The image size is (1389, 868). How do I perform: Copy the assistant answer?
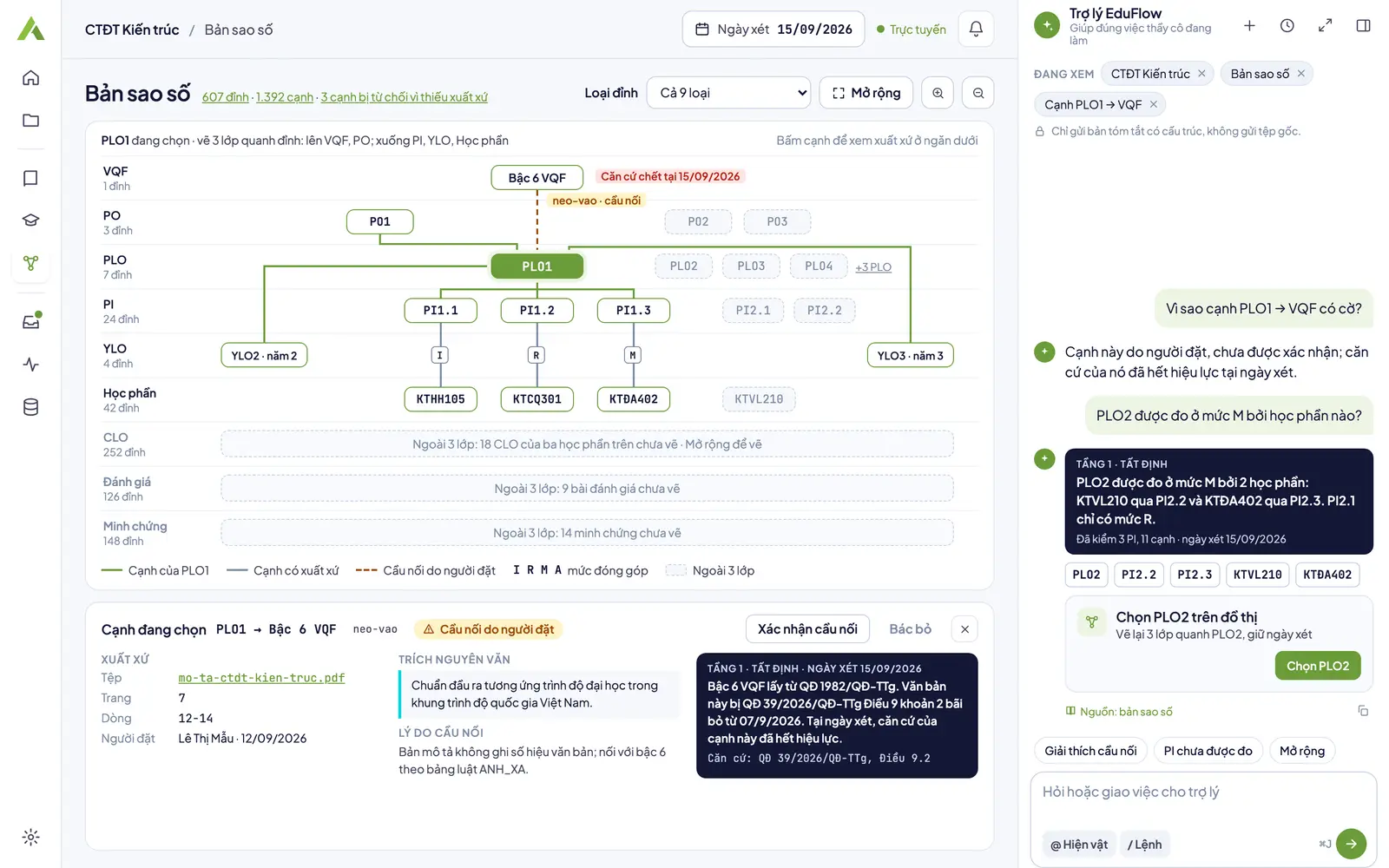(x=1363, y=711)
